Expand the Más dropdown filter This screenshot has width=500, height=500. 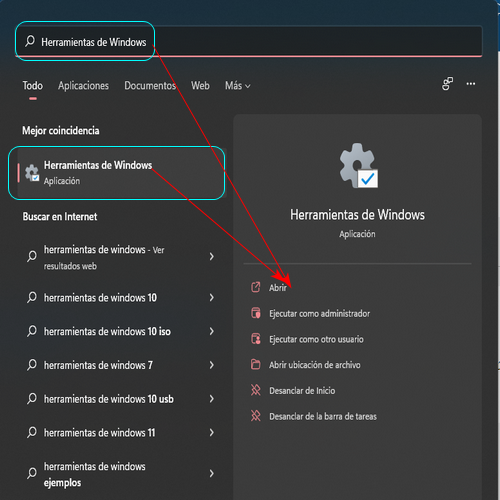point(238,86)
